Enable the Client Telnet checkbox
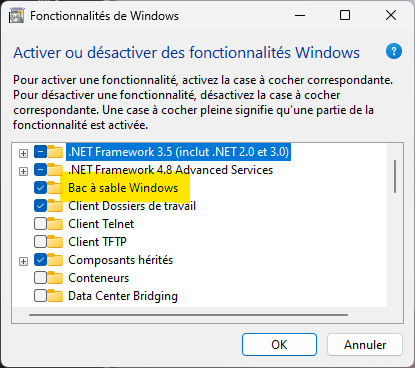The width and height of the screenshot is (415, 368). [x=40, y=224]
